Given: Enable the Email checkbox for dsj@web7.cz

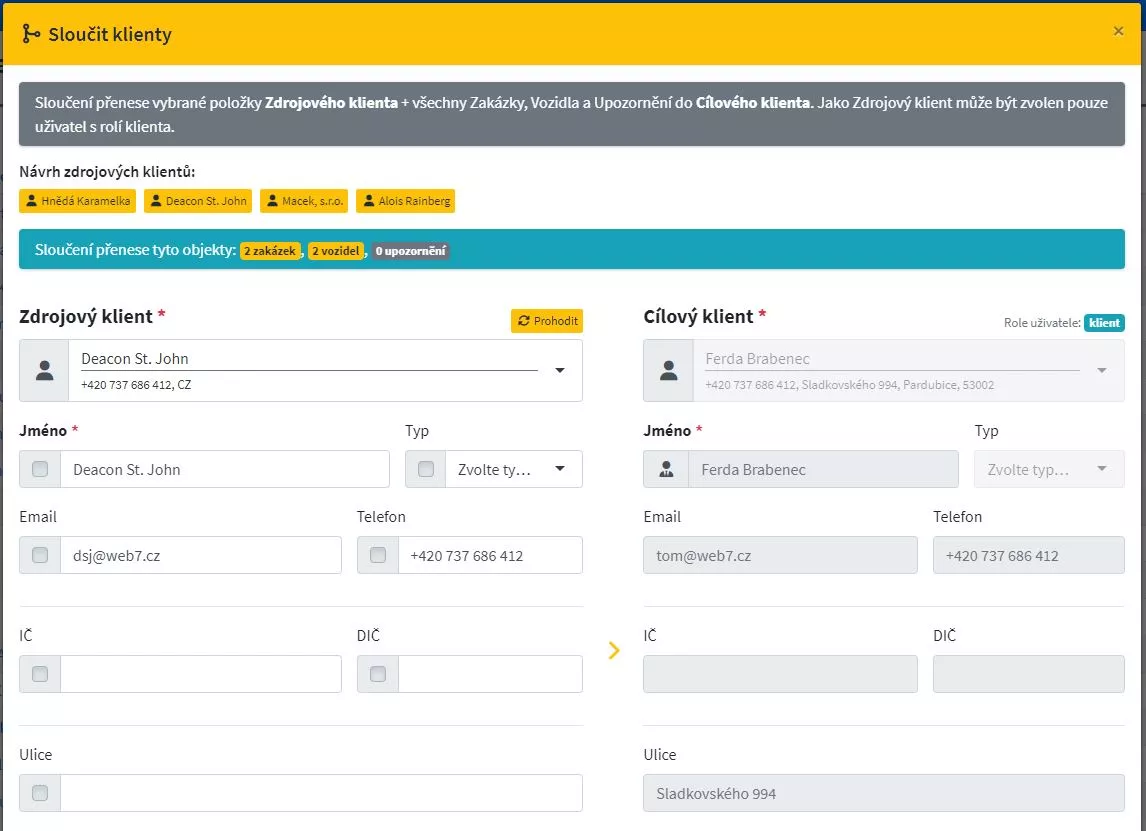Looking at the screenshot, I should pos(40,555).
